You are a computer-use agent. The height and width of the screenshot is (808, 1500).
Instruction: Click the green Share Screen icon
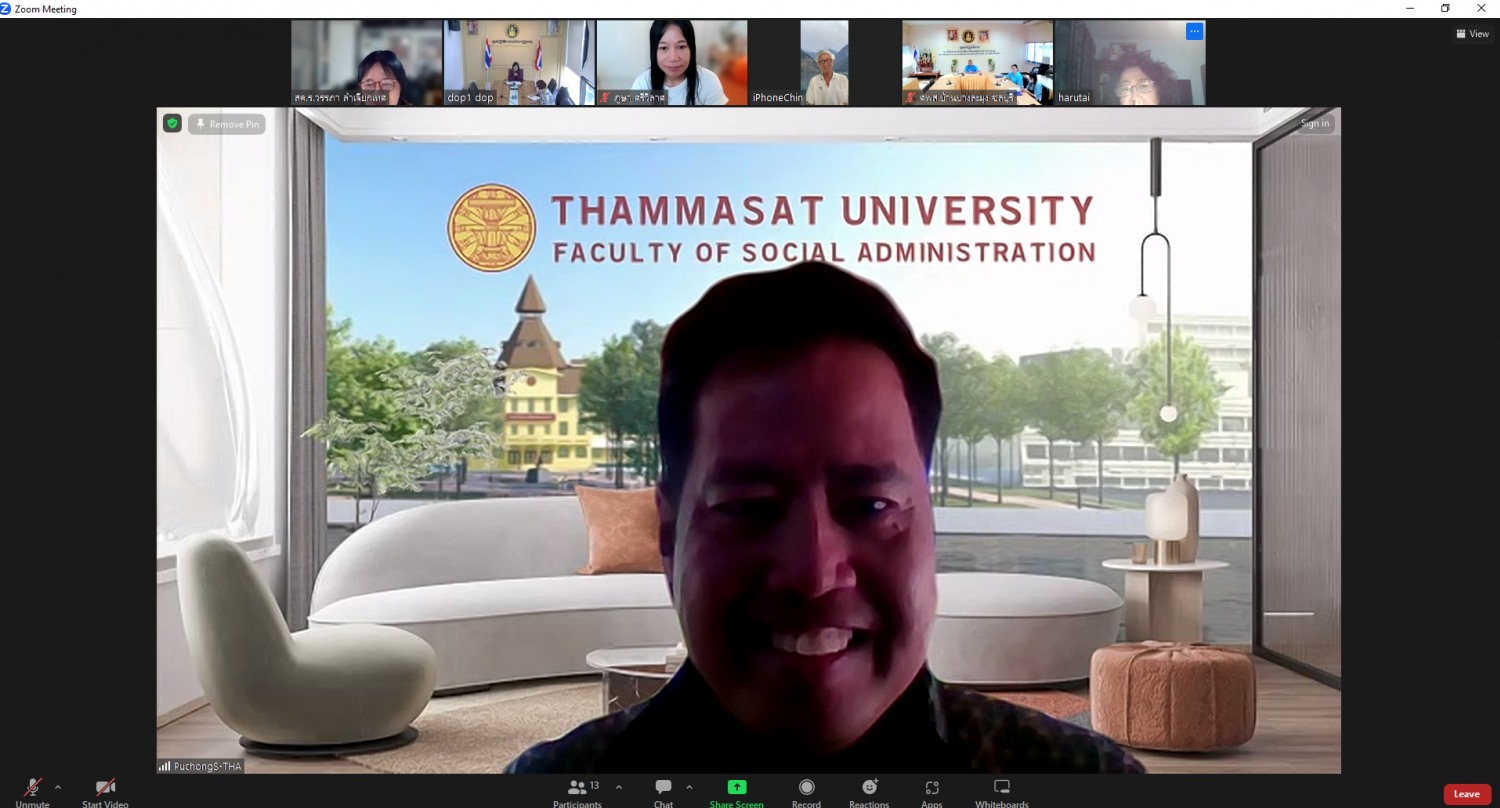(x=737, y=787)
